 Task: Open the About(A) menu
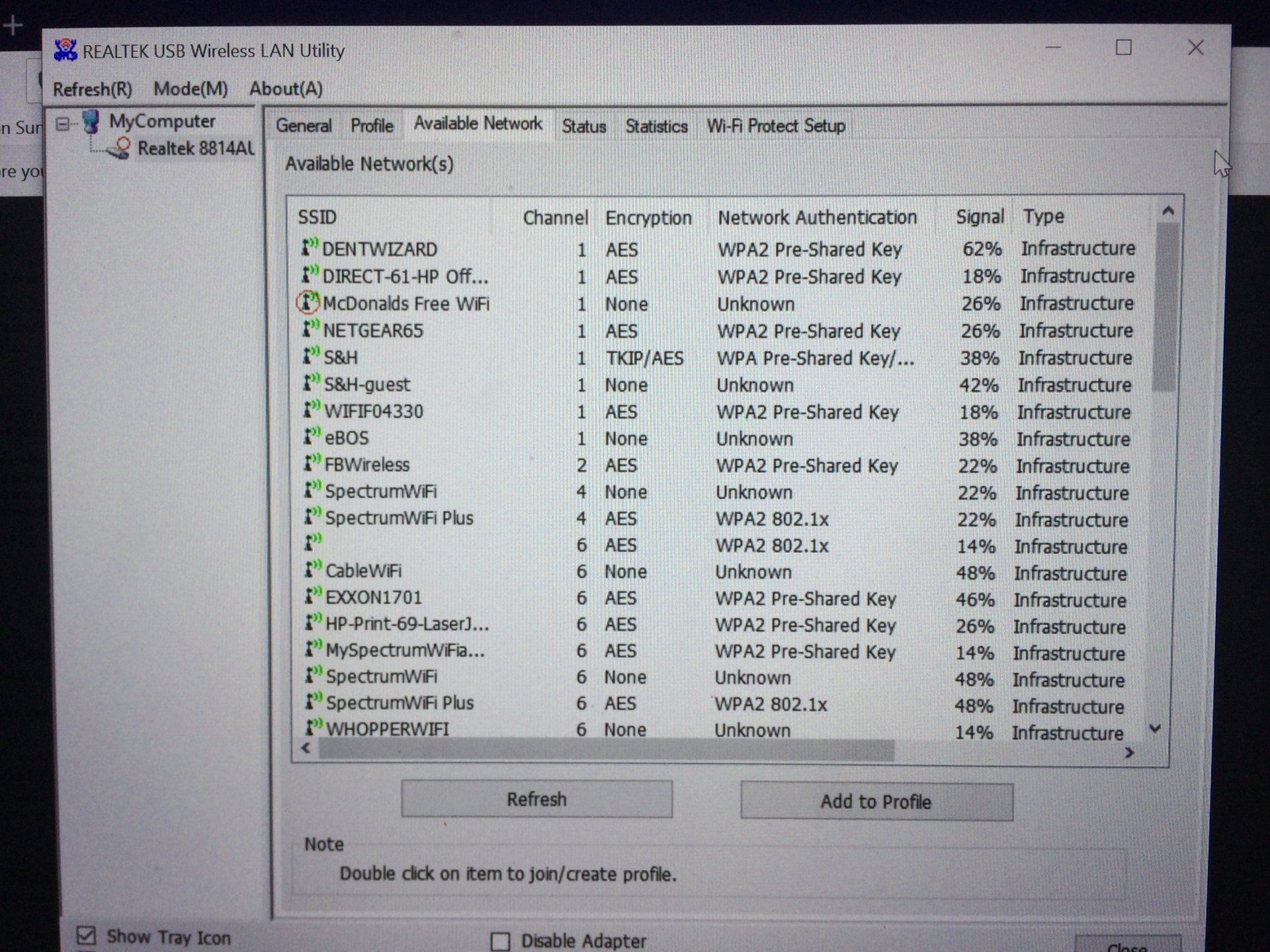point(286,89)
